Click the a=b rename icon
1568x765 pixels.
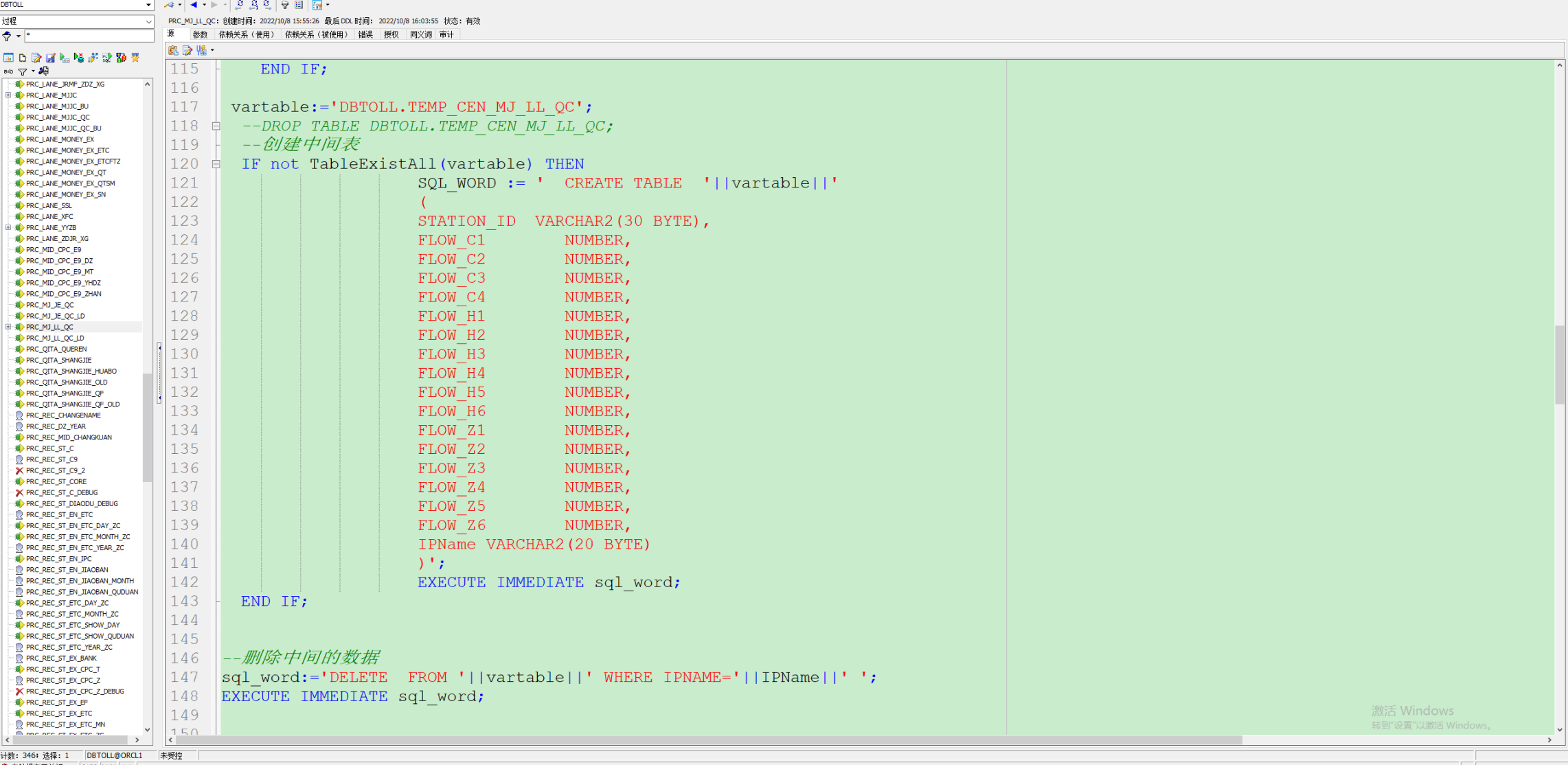pos(8,71)
